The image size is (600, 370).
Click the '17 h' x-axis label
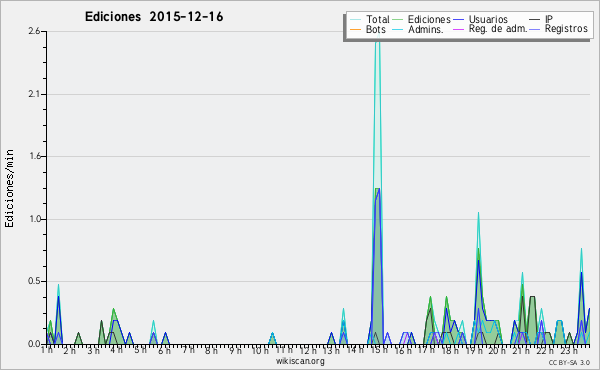[x=427, y=350]
